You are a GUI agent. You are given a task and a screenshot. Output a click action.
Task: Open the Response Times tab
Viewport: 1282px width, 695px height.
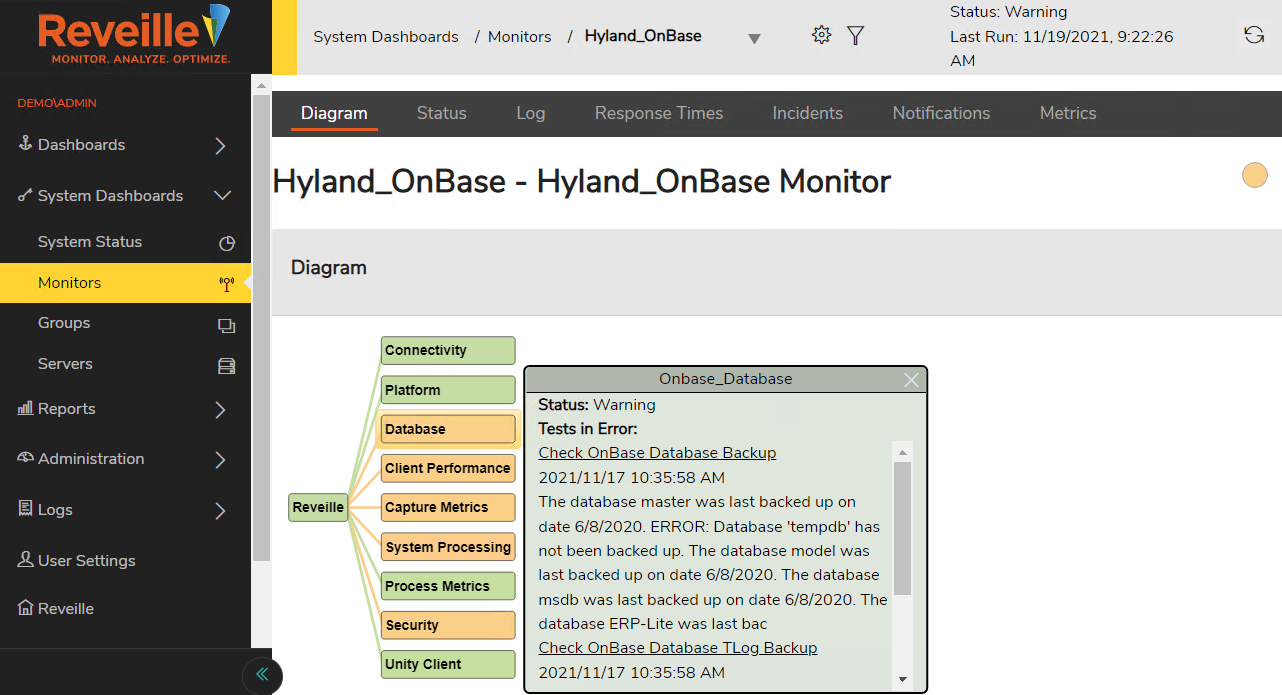point(658,113)
